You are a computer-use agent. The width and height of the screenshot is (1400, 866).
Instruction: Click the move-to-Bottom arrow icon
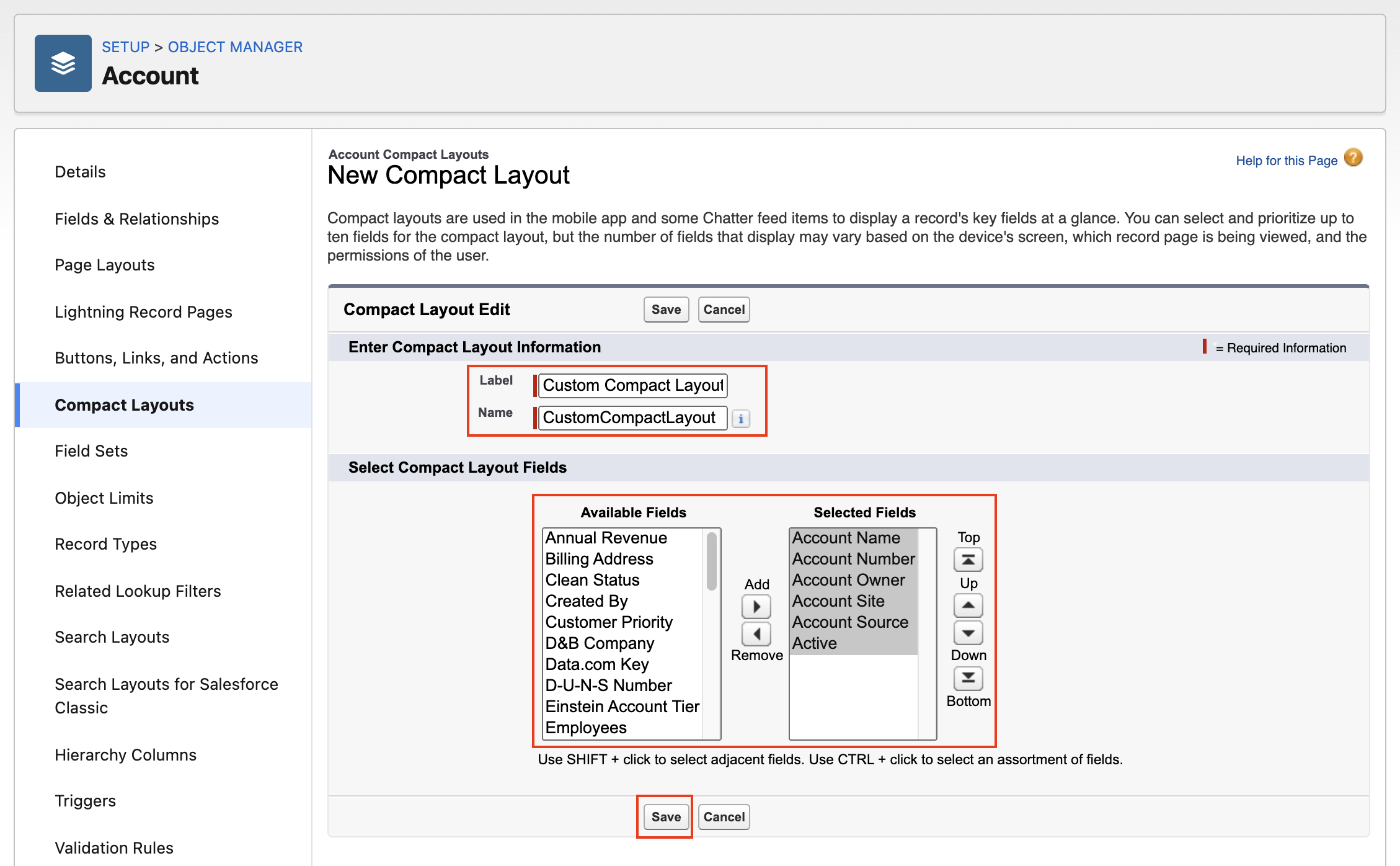(968, 678)
